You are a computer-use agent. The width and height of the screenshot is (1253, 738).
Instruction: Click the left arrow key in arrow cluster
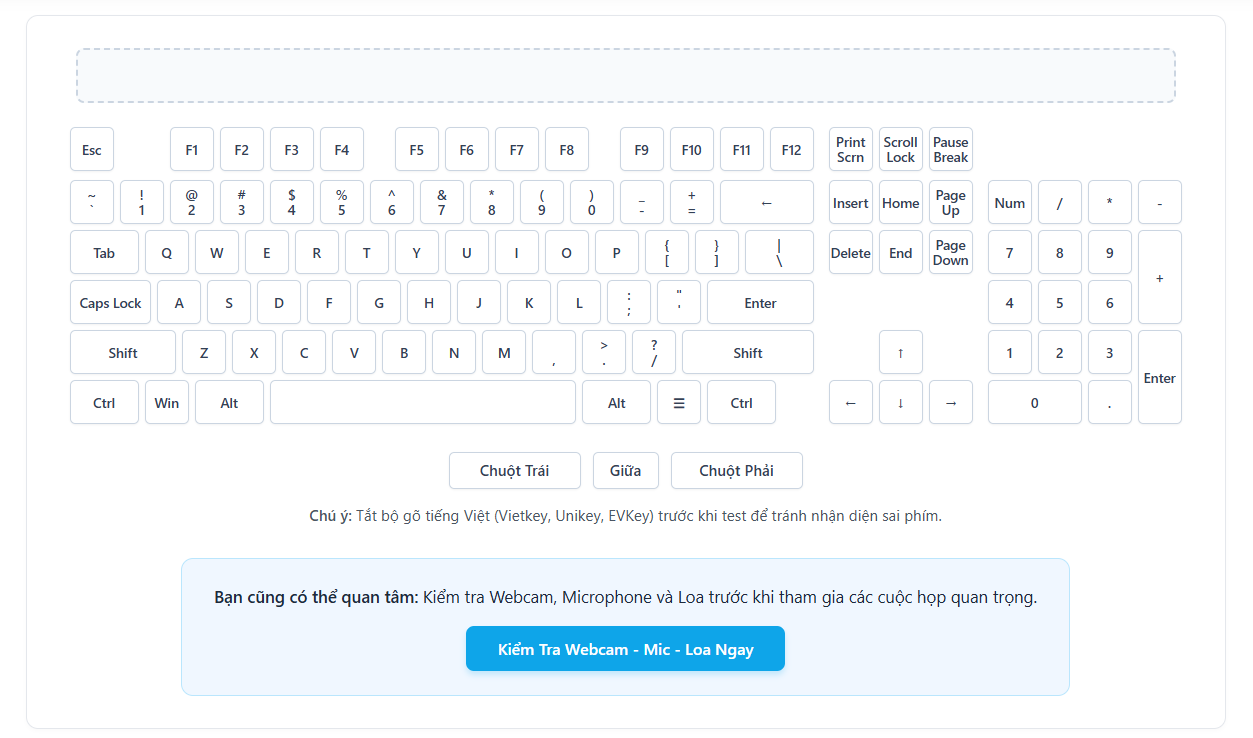tap(851, 402)
